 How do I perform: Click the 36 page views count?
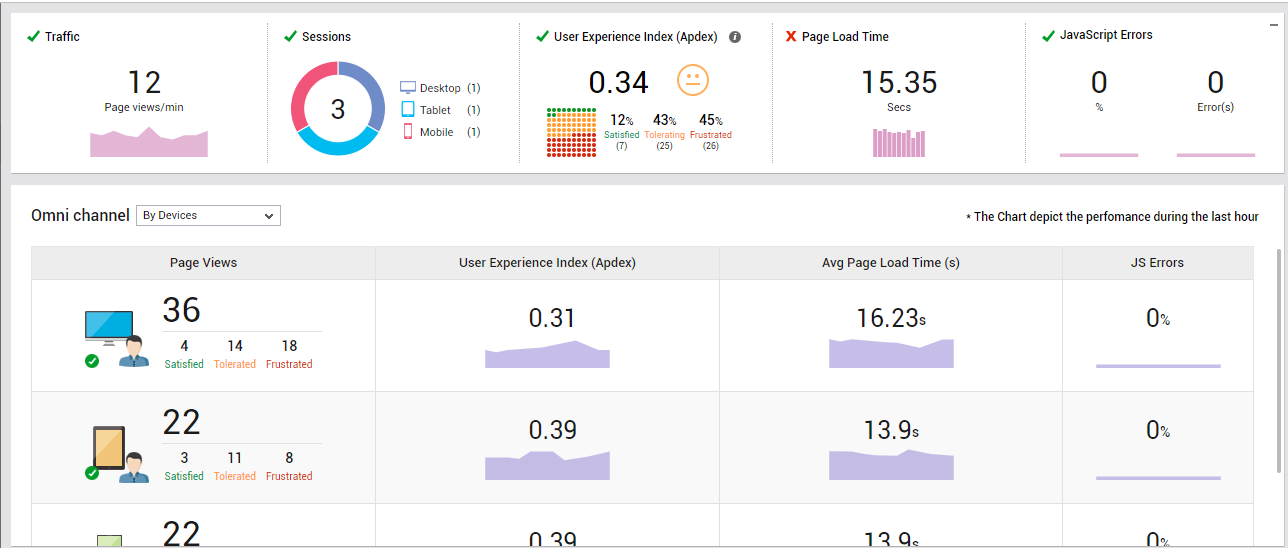coord(182,310)
